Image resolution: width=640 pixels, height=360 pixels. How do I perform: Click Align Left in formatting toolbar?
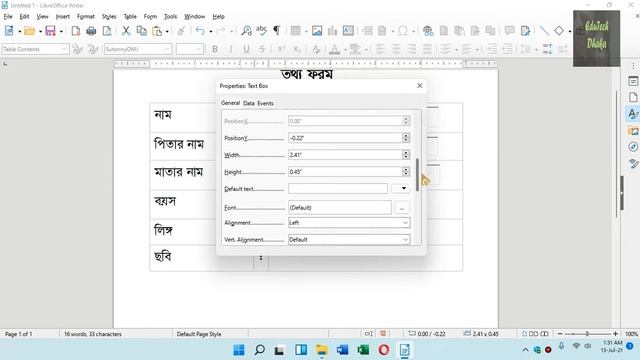(x=380, y=49)
